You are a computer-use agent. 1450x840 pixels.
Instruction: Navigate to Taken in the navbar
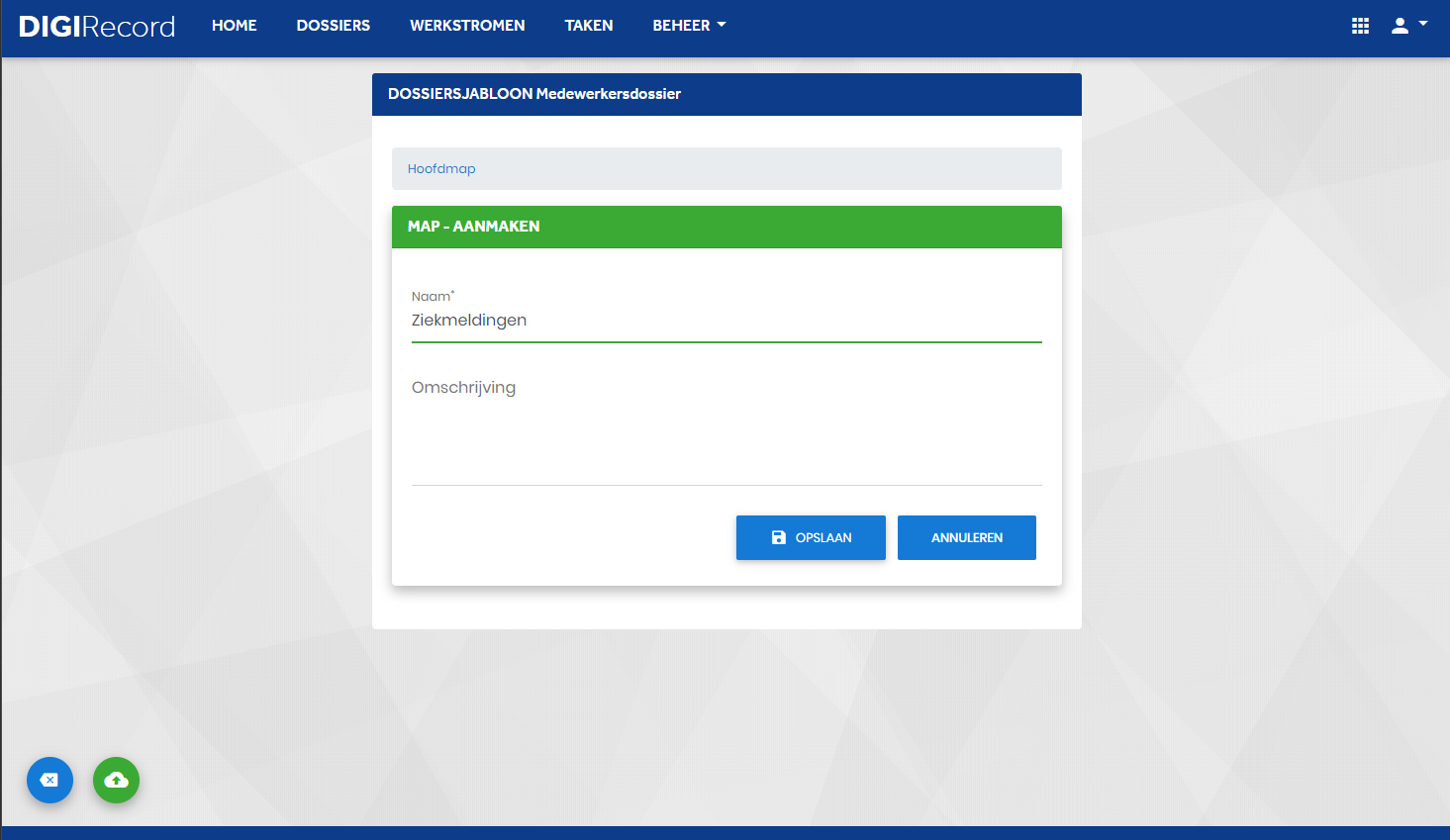589,26
